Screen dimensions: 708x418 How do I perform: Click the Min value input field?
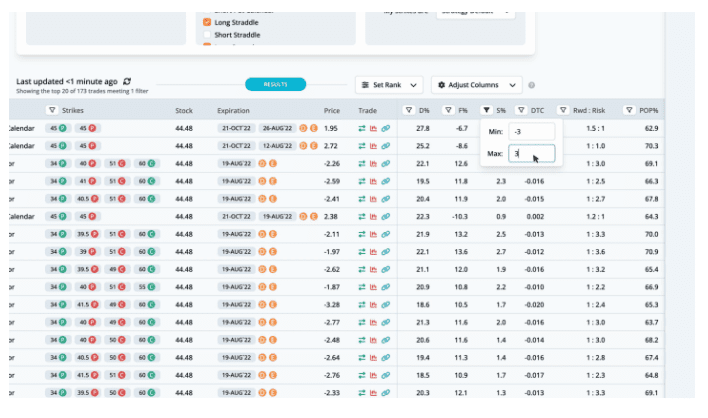click(530, 131)
